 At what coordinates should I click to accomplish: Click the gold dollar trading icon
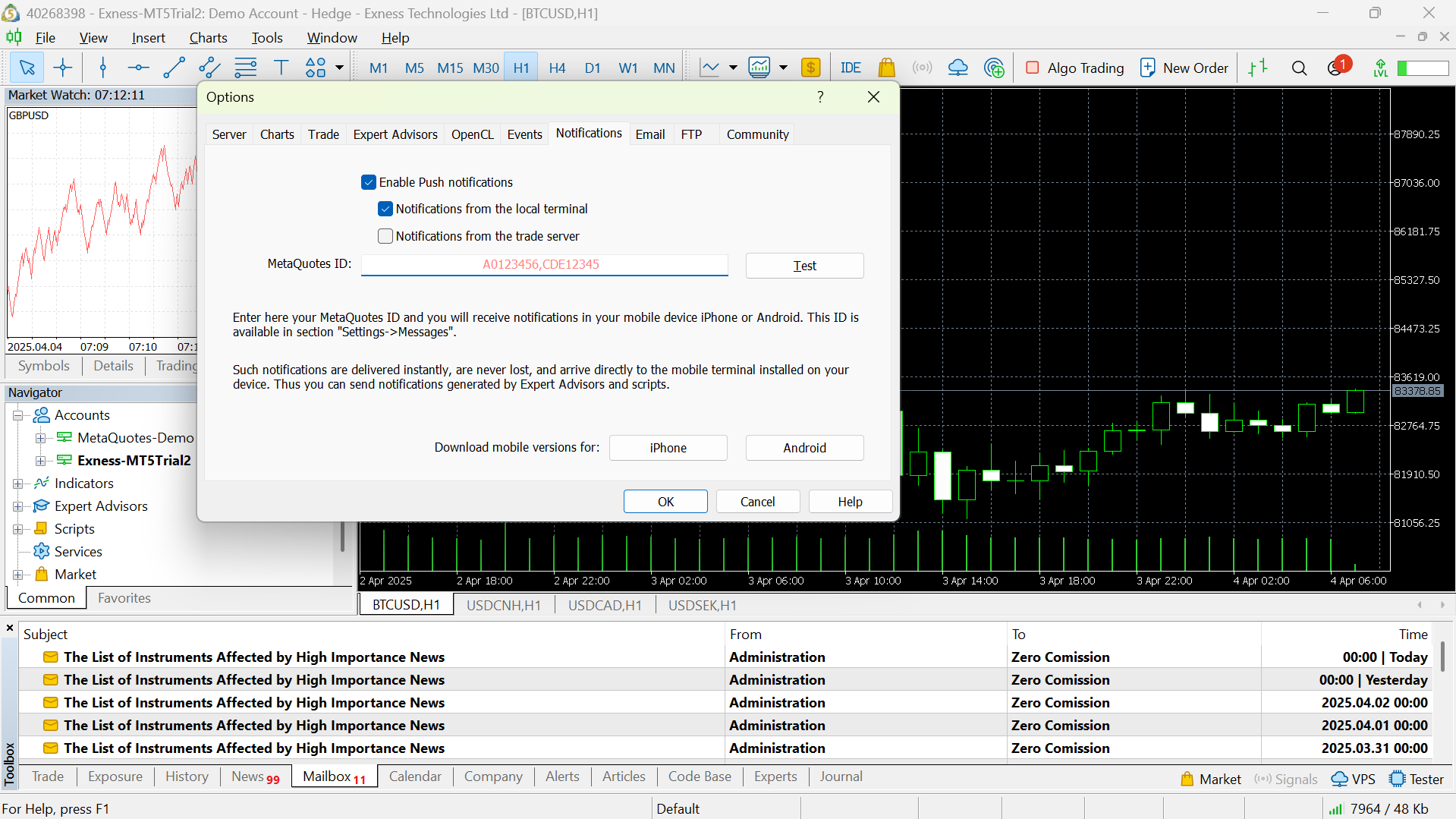point(810,68)
